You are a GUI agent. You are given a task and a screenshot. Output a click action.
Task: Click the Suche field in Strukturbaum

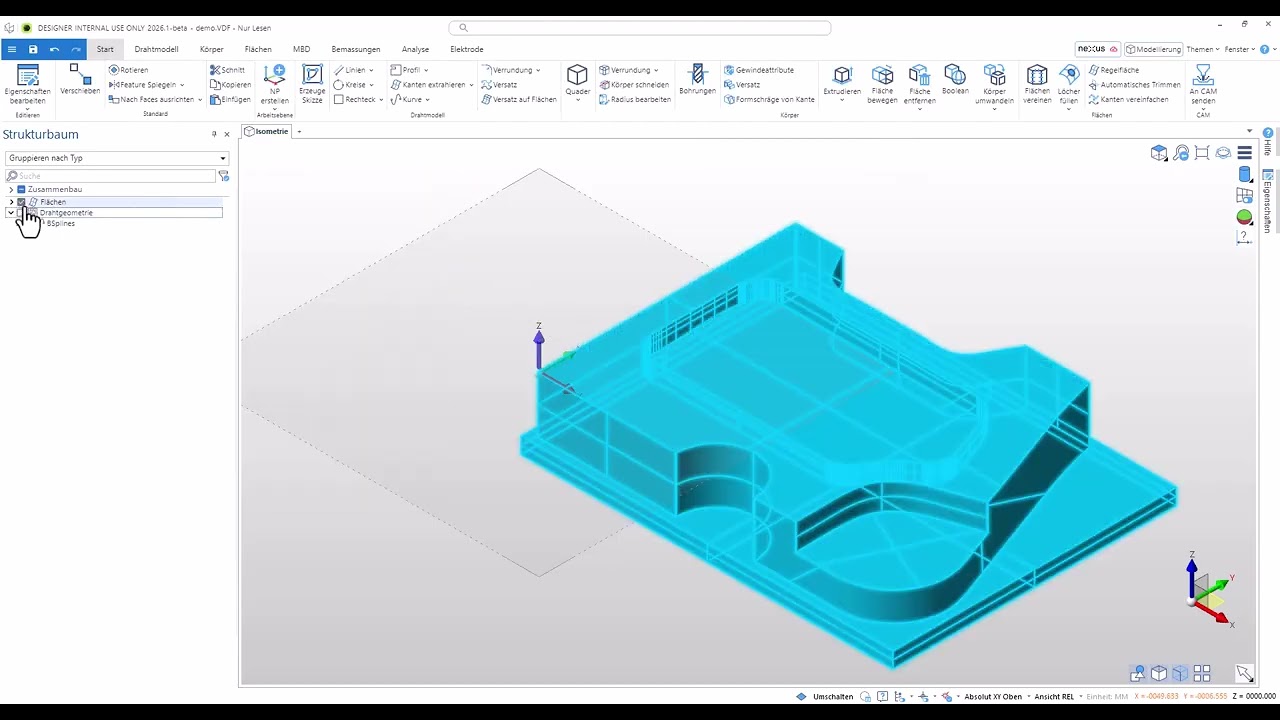110,176
